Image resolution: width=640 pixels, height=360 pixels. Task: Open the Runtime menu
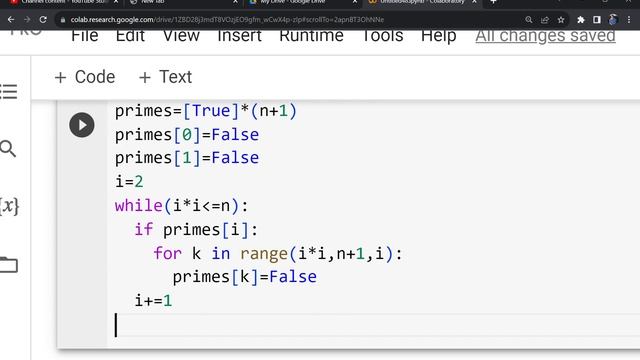point(311,36)
